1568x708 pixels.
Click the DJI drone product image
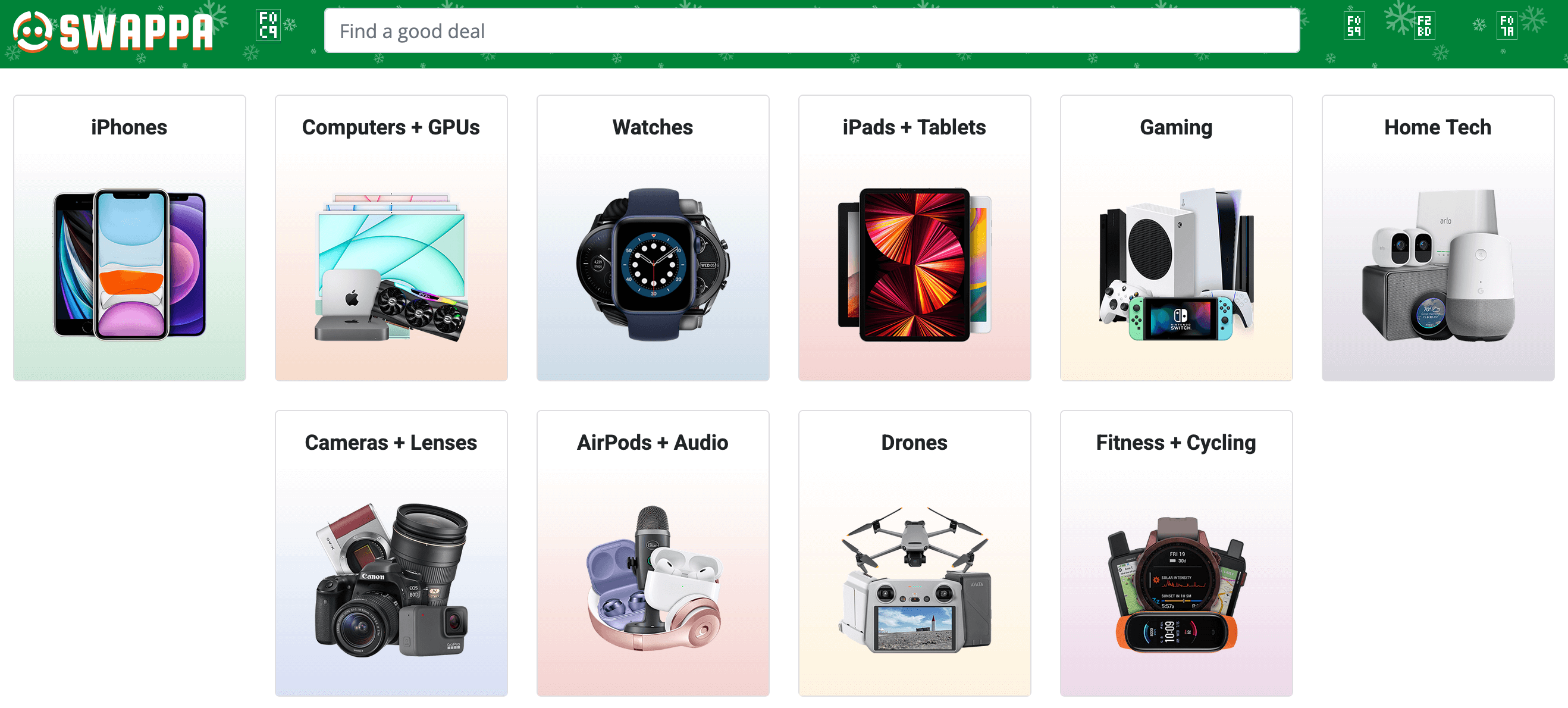pos(914,579)
